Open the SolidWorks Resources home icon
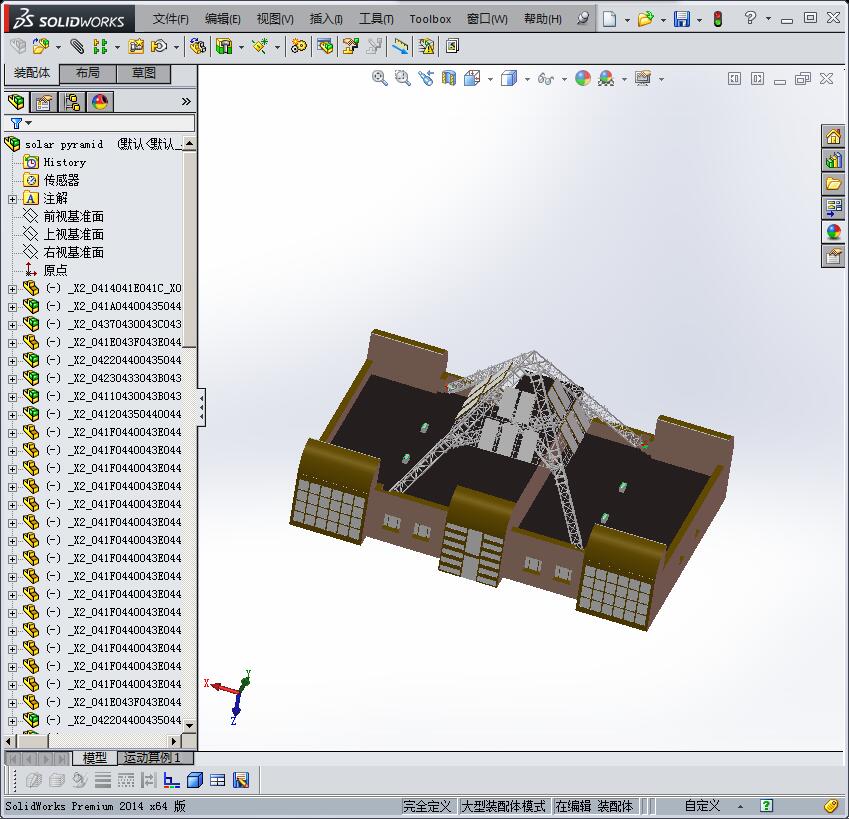The height and width of the screenshot is (819, 849). tap(833, 136)
